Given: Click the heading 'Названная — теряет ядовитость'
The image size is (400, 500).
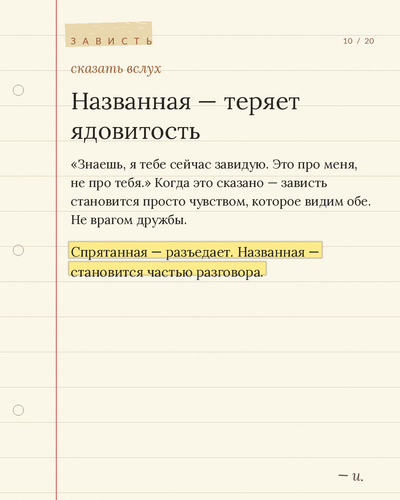Looking at the screenshot, I should 185,116.
